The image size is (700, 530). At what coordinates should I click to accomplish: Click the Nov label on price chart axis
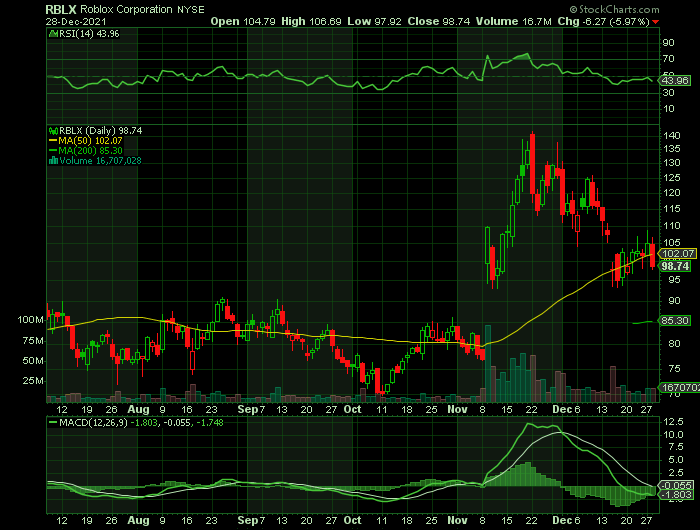[x=457, y=409]
